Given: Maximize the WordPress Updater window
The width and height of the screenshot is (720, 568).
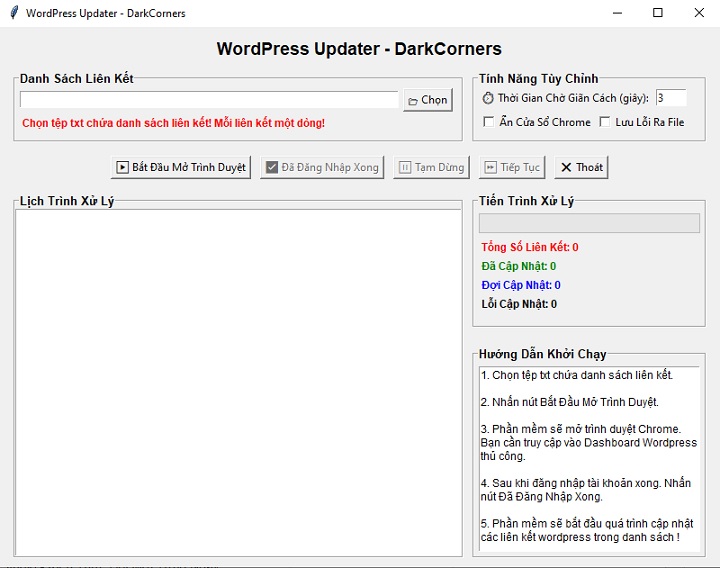Looking at the screenshot, I should click(657, 13).
